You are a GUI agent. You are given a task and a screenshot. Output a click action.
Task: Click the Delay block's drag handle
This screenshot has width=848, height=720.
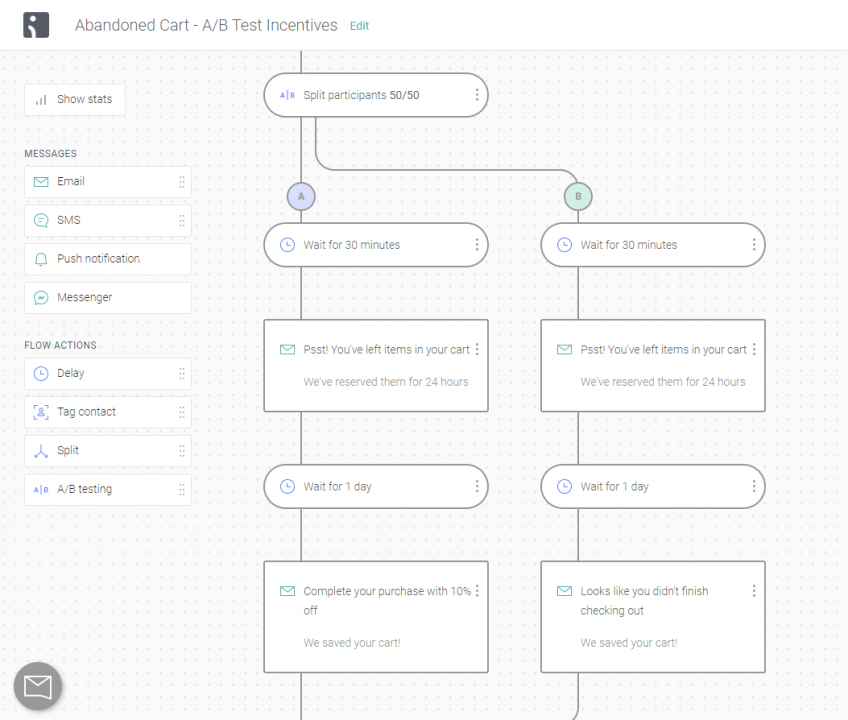(x=182, y=373)
